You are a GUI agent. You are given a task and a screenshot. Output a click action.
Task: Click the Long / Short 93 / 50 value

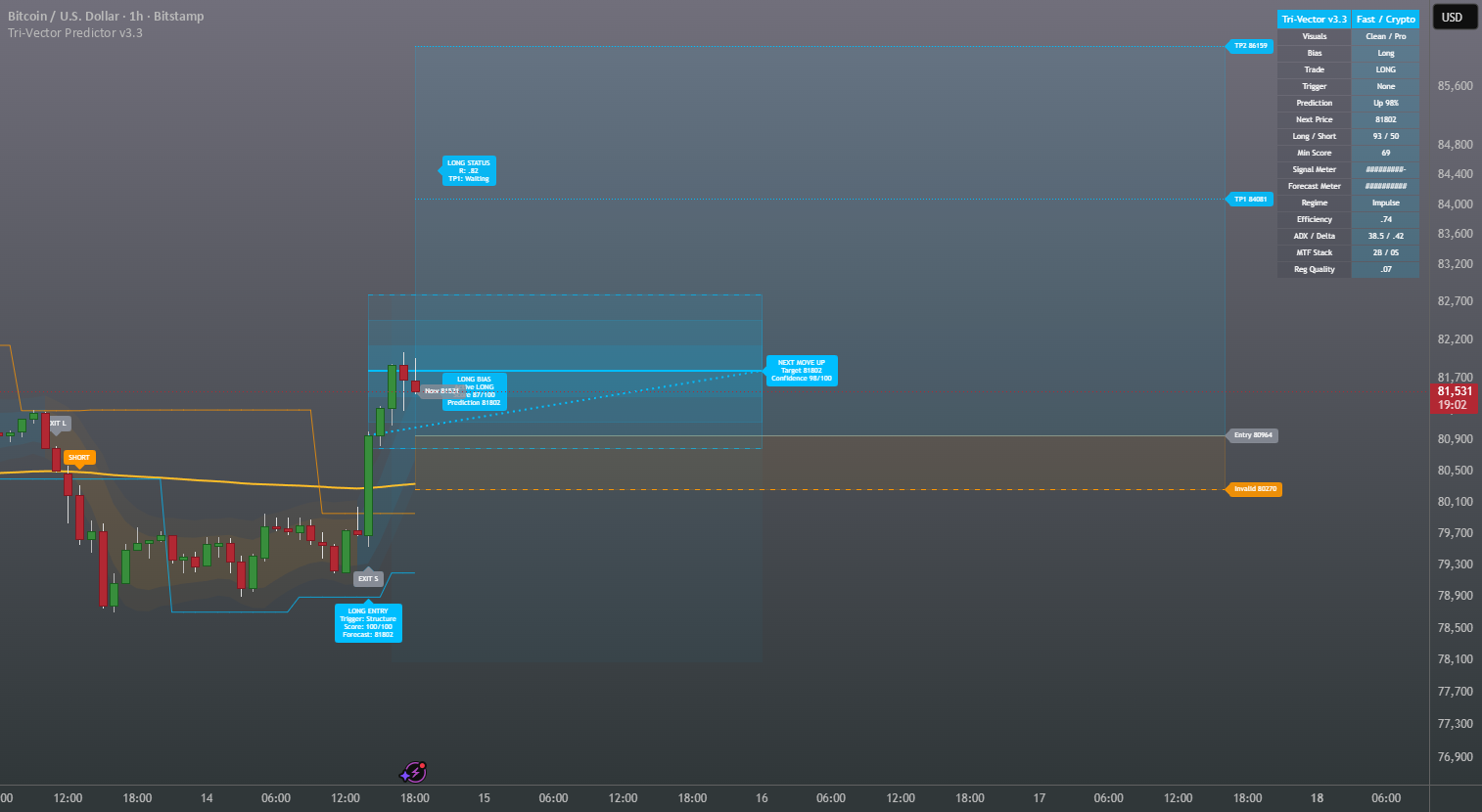[1385, 136]
